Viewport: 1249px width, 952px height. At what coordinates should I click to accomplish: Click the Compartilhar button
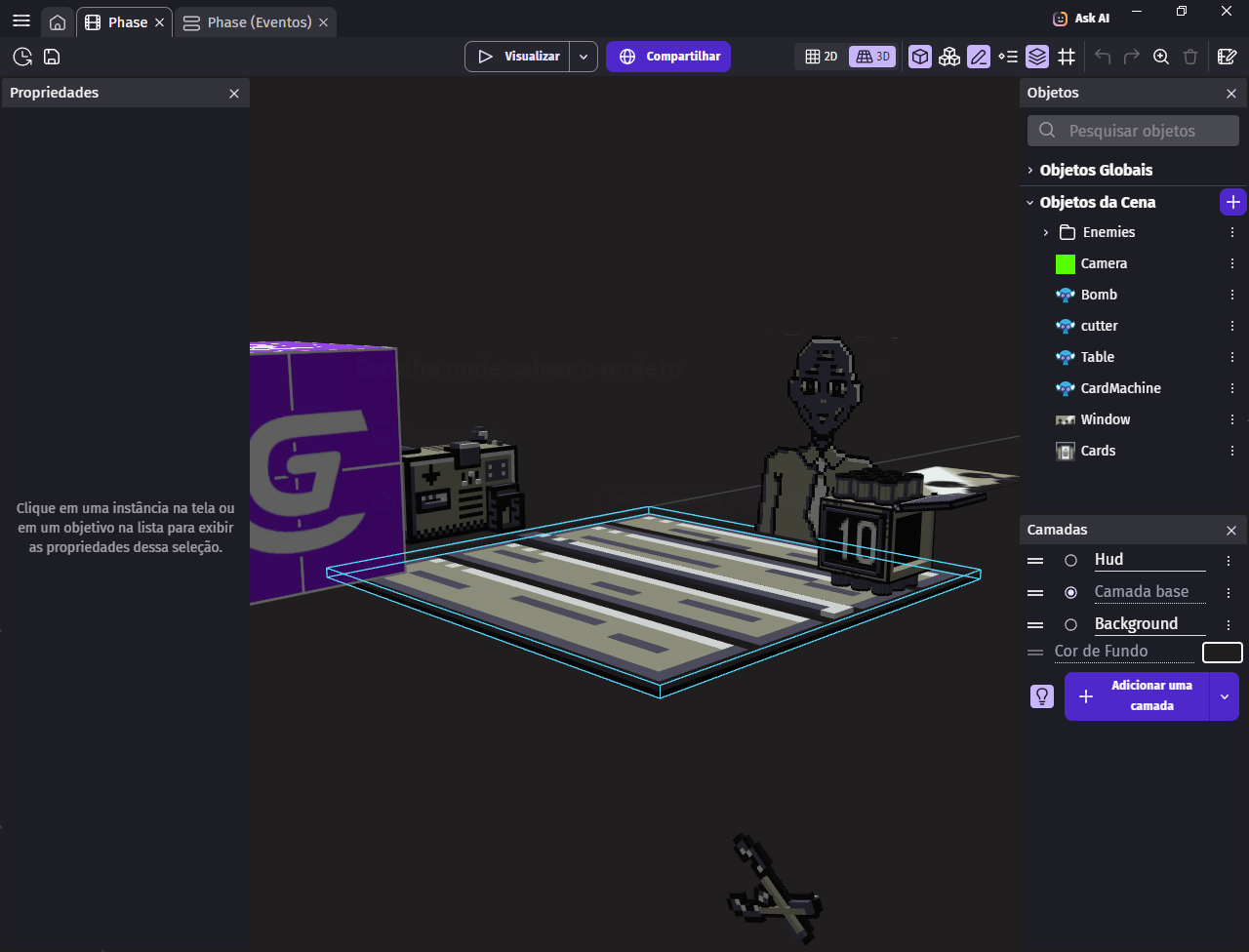667,57
